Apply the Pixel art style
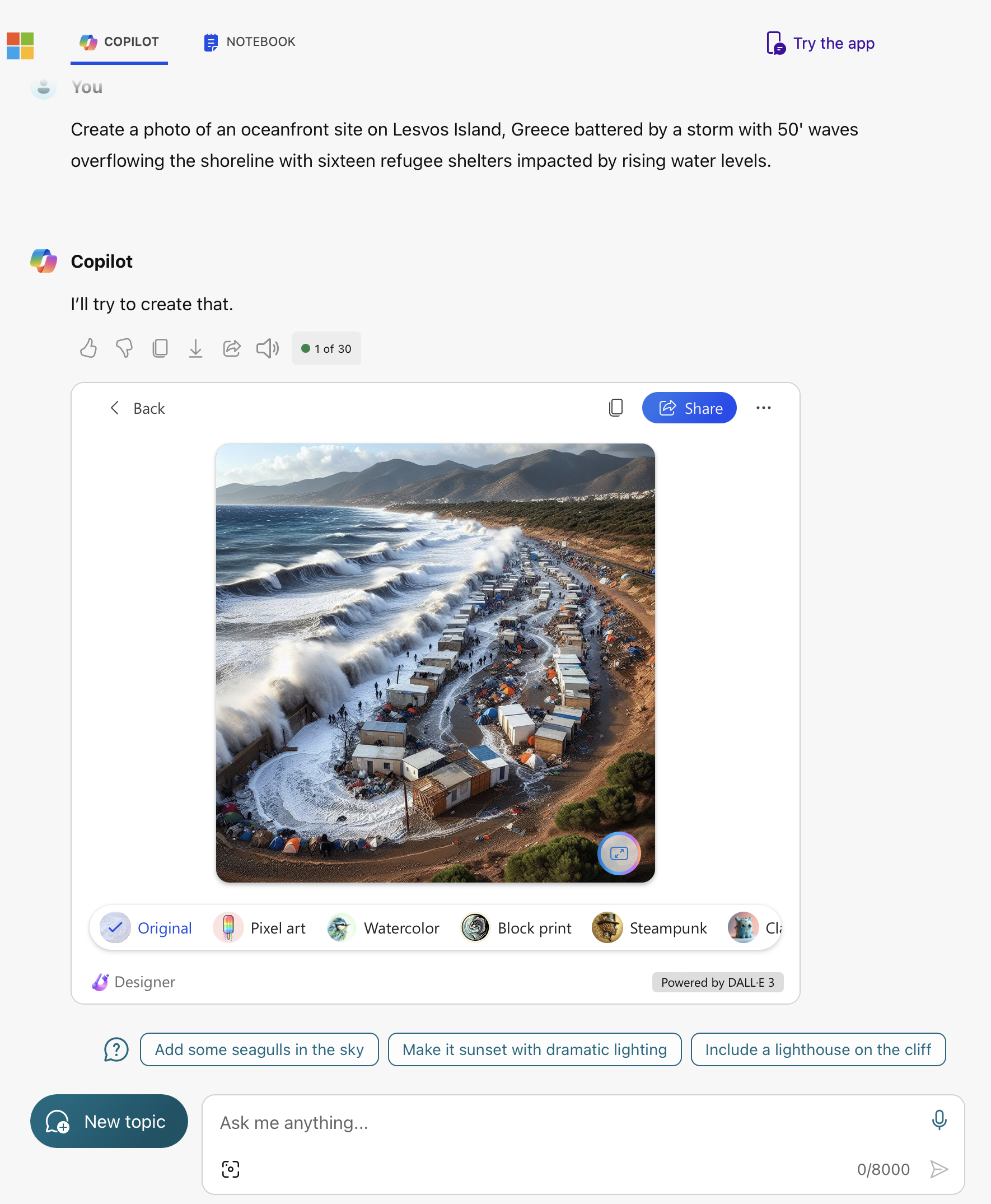The image size is (991, 1204). [x=260, y=928]
